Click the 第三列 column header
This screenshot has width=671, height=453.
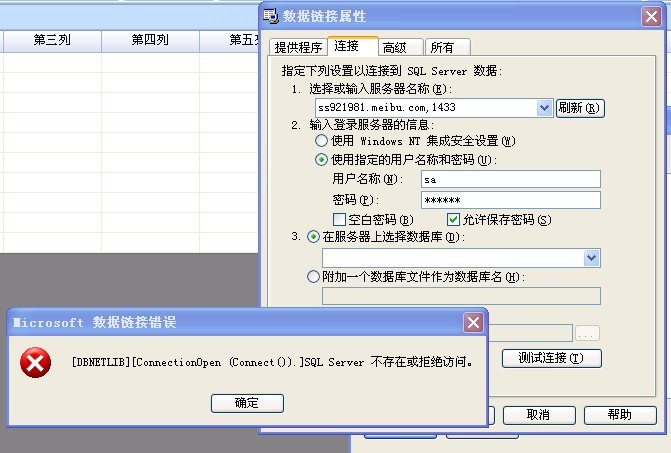coord(52,40)
